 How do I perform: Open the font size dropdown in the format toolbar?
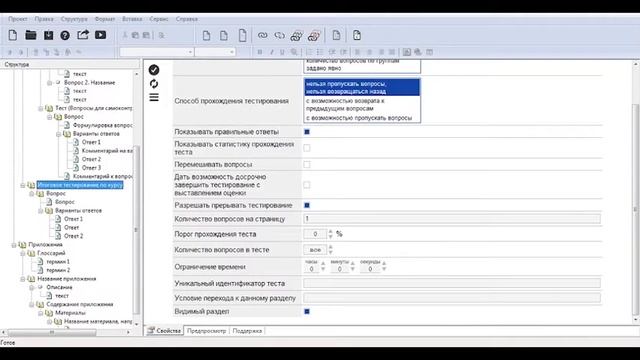click(x=231, y=52)
